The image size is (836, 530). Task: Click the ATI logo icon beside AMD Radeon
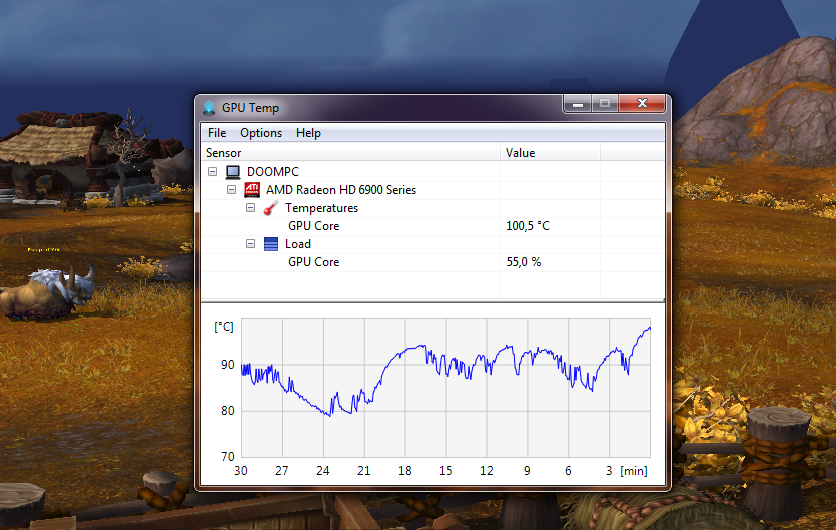(x=252, y=189)
